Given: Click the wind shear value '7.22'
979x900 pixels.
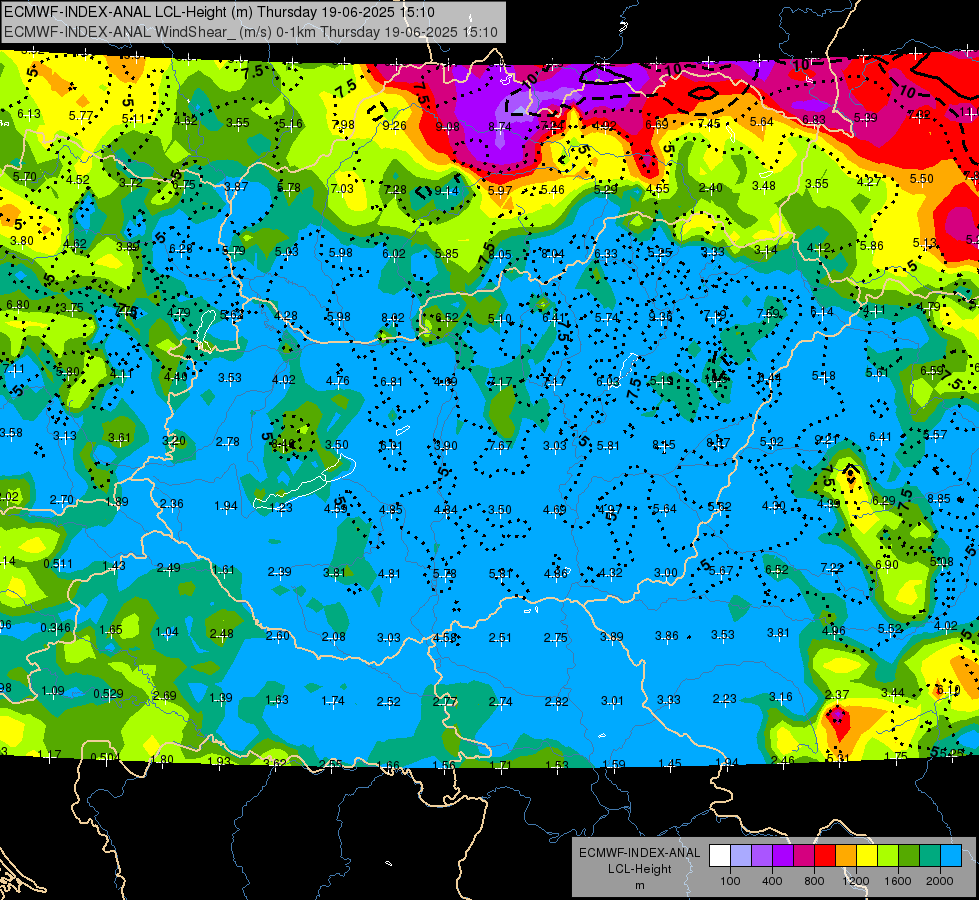Looking at the screenshot, I should (x=832, y=567).
